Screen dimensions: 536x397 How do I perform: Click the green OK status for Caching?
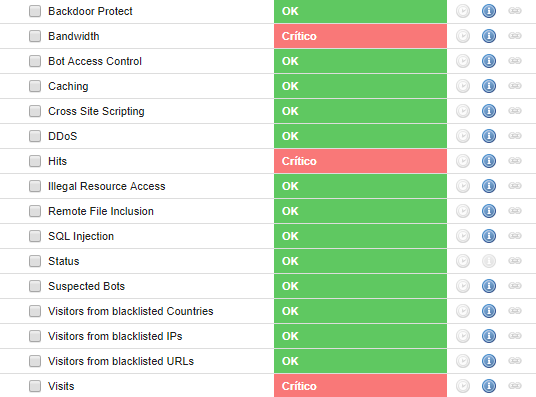click(360, 86)
